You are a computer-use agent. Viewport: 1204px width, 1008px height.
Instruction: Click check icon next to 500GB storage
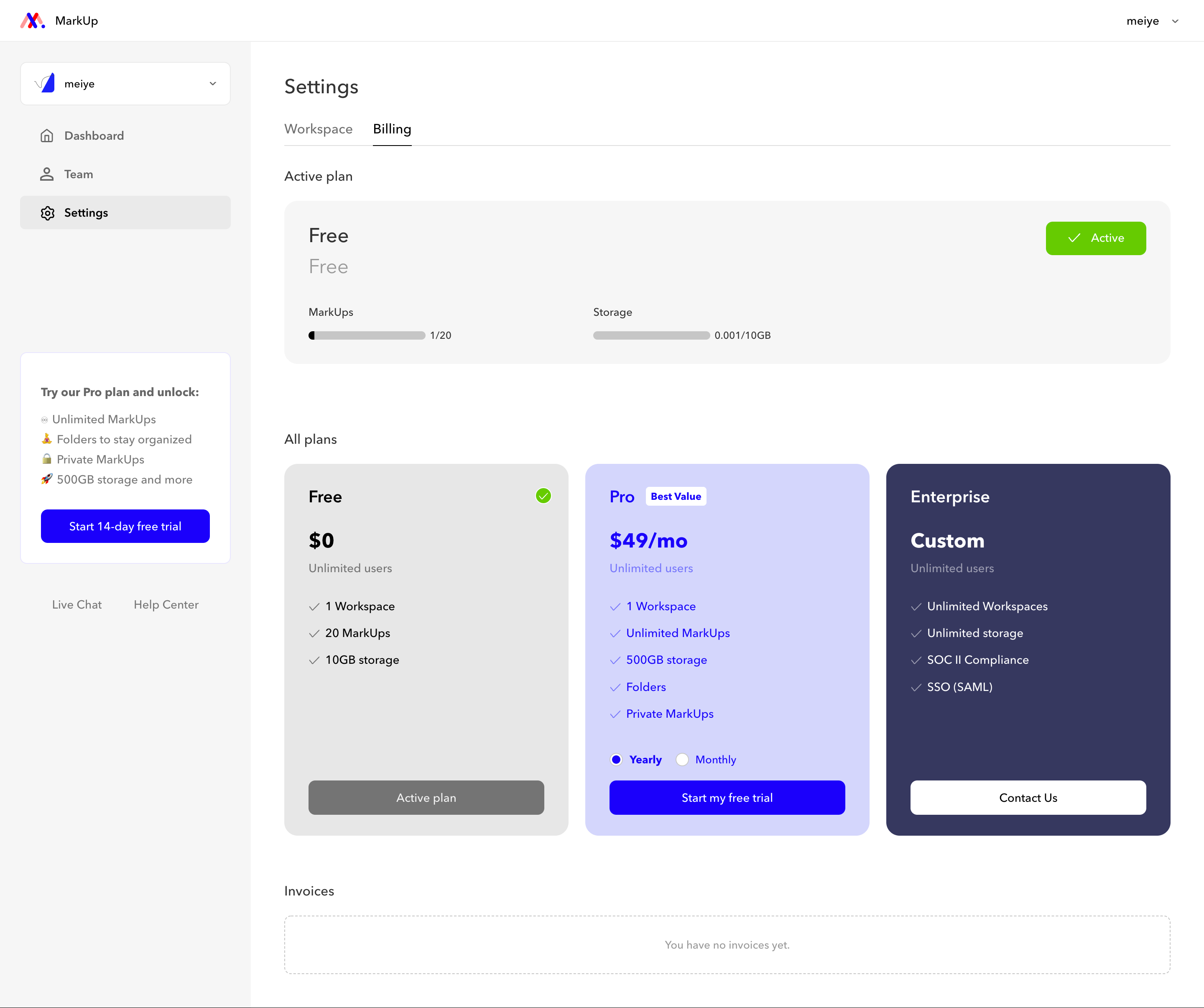point(615,660)
